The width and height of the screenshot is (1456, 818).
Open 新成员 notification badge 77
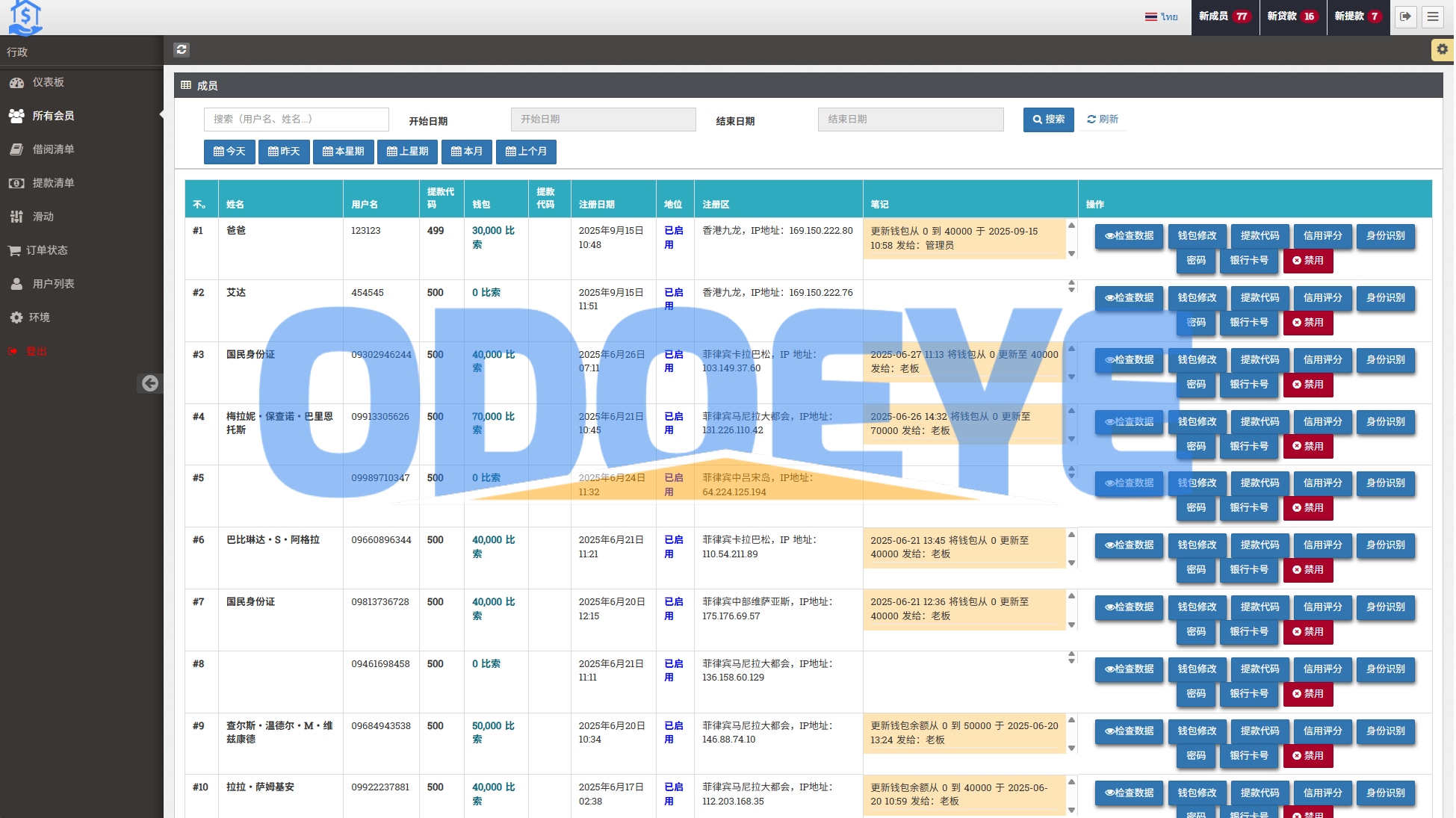pyautogui.click(x=1224, y=16)
